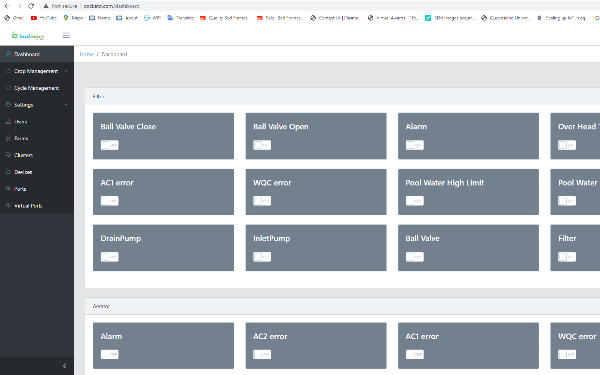This screenshot has width=600, height=375.
Task: Open the Virtual Awards bookmark
Action: [x=393, y=18]
